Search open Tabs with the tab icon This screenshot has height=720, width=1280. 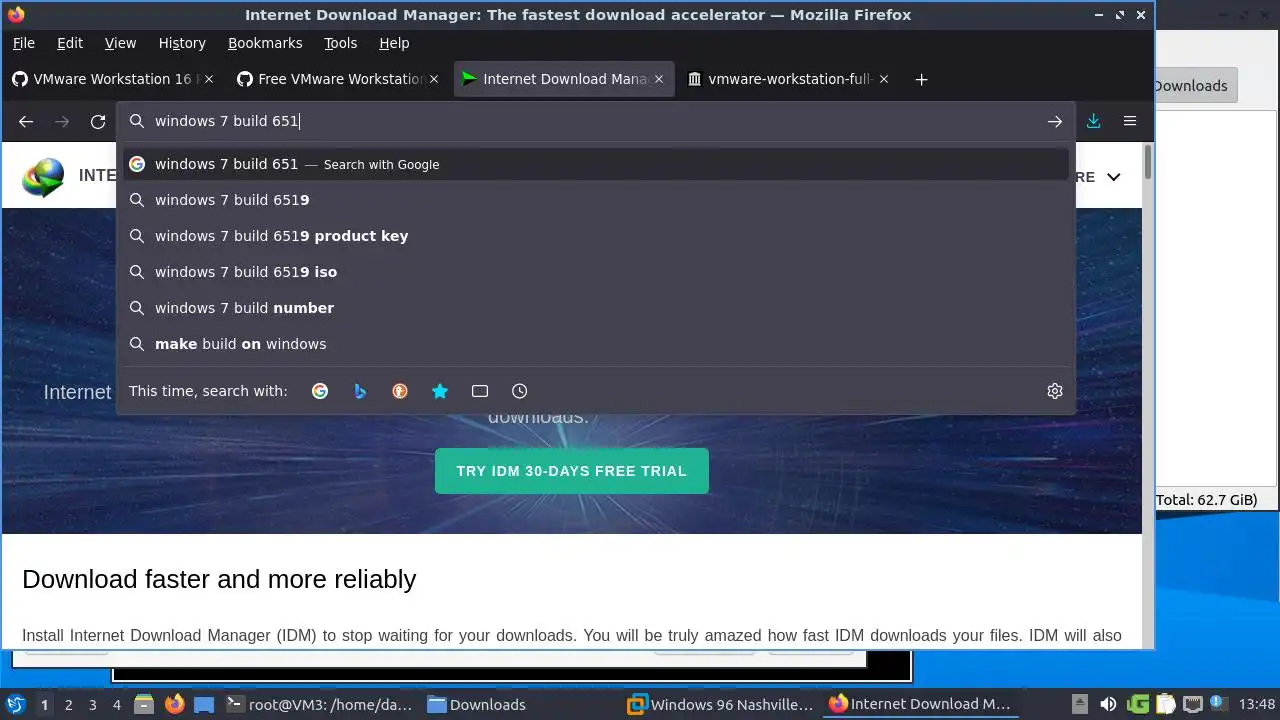click(x=480, y=391)
